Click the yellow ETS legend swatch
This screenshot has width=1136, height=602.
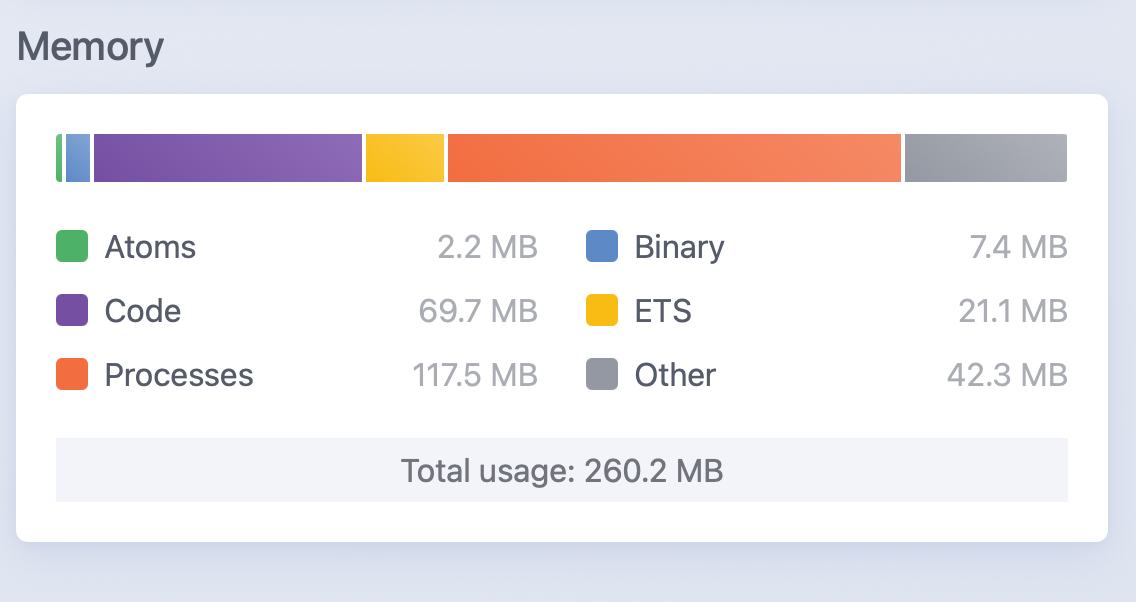[602, 310]
